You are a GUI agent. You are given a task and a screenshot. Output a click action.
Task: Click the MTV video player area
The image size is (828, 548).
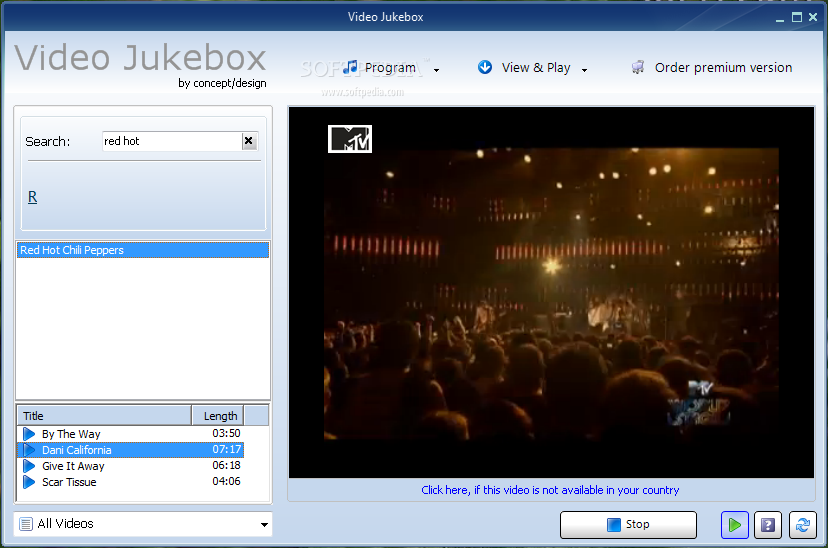551,292
